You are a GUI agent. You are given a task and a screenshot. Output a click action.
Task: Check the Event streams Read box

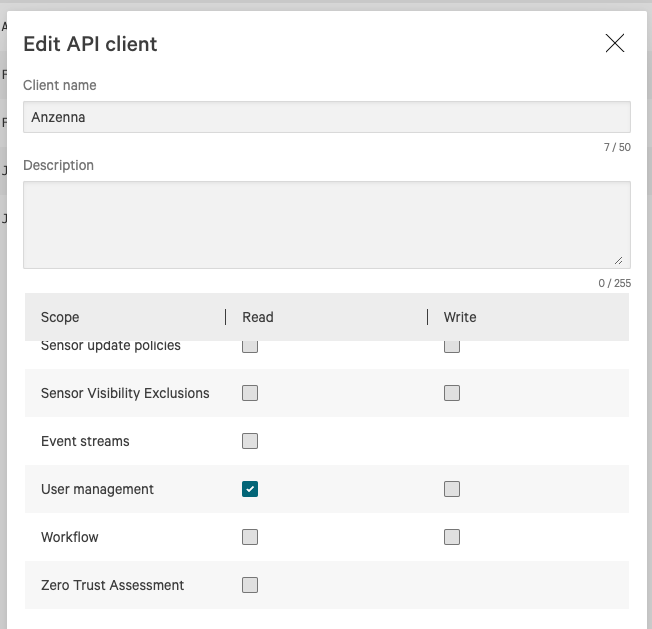(x=250, y=441)
